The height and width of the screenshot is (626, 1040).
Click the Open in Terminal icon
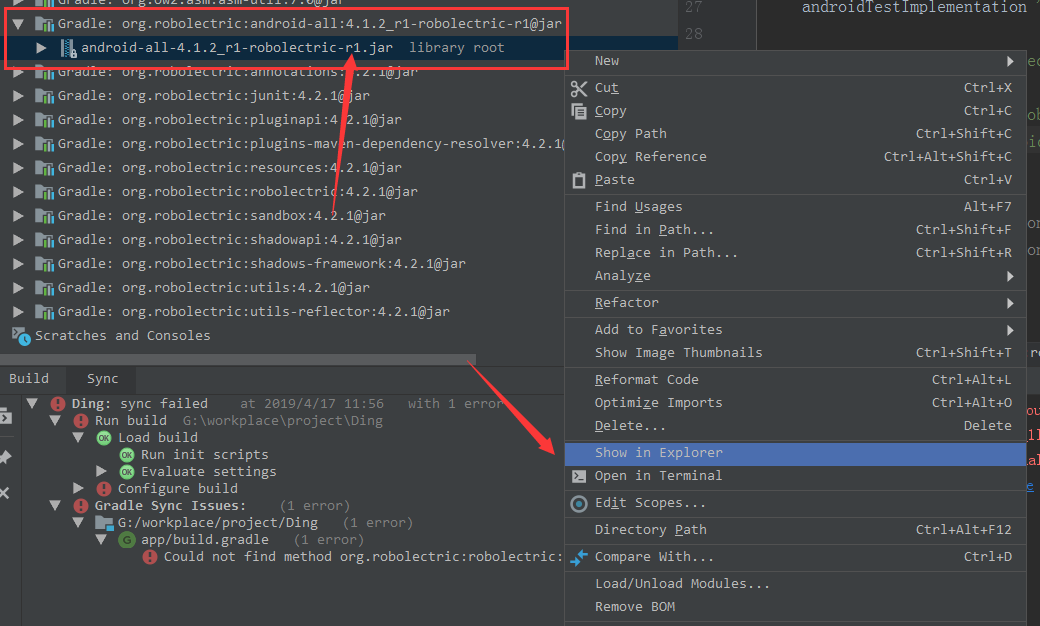pyautogui.click(x=579, y=476)
